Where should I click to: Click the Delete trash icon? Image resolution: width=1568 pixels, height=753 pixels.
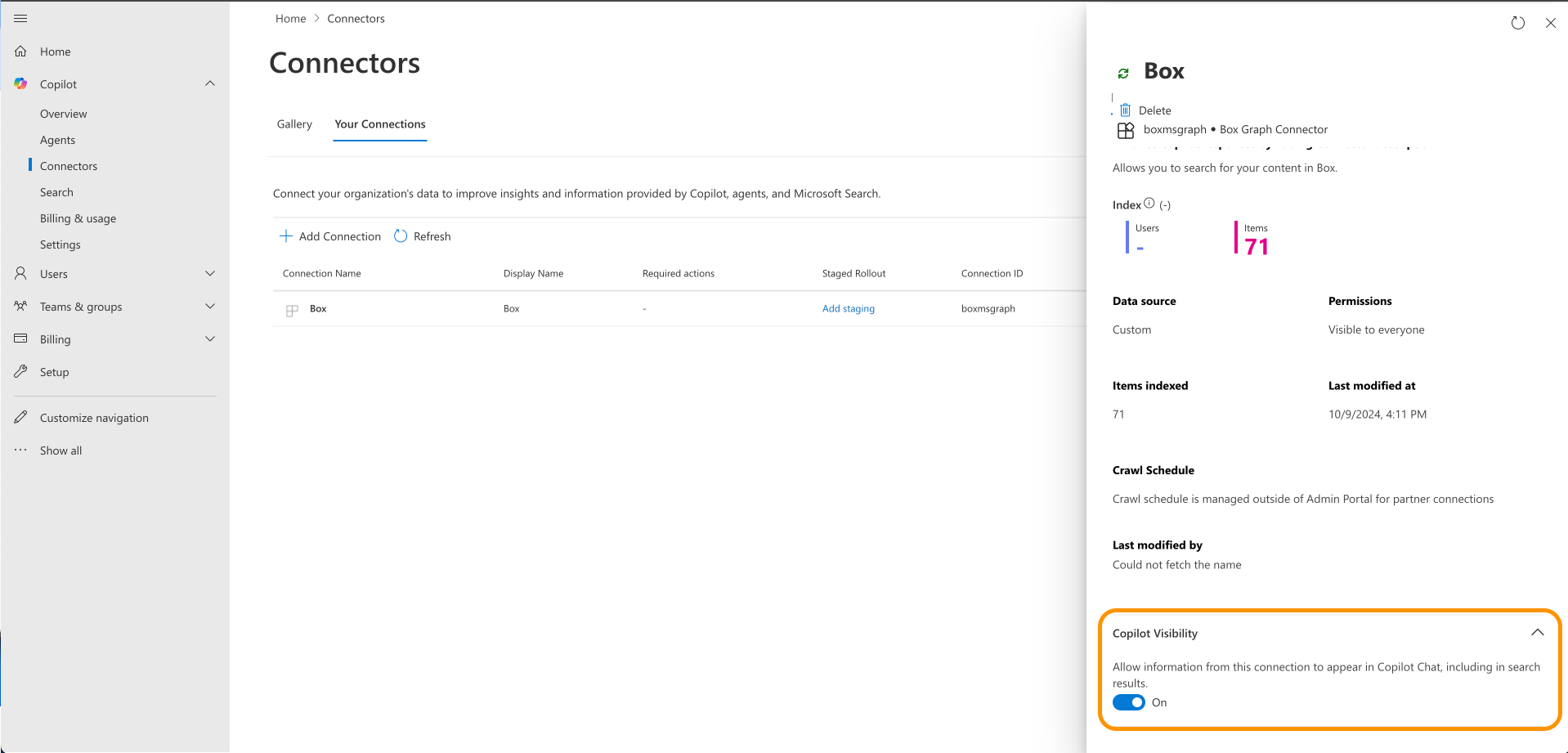tap(1126, 110)
